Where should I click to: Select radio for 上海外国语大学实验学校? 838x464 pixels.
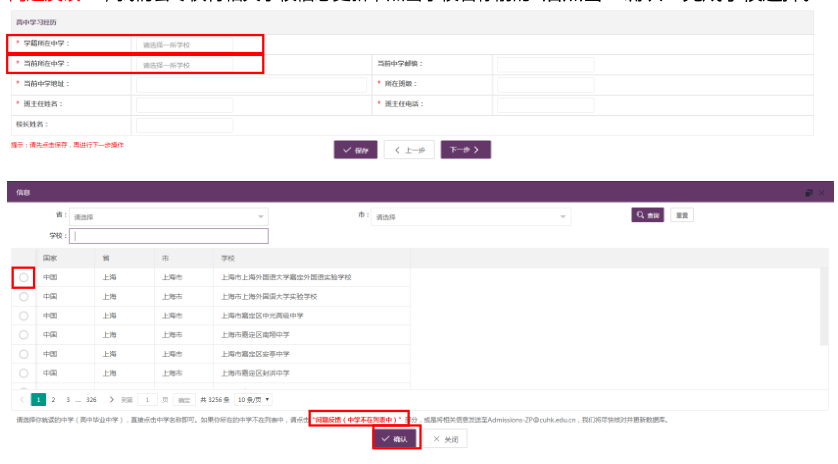24,296
